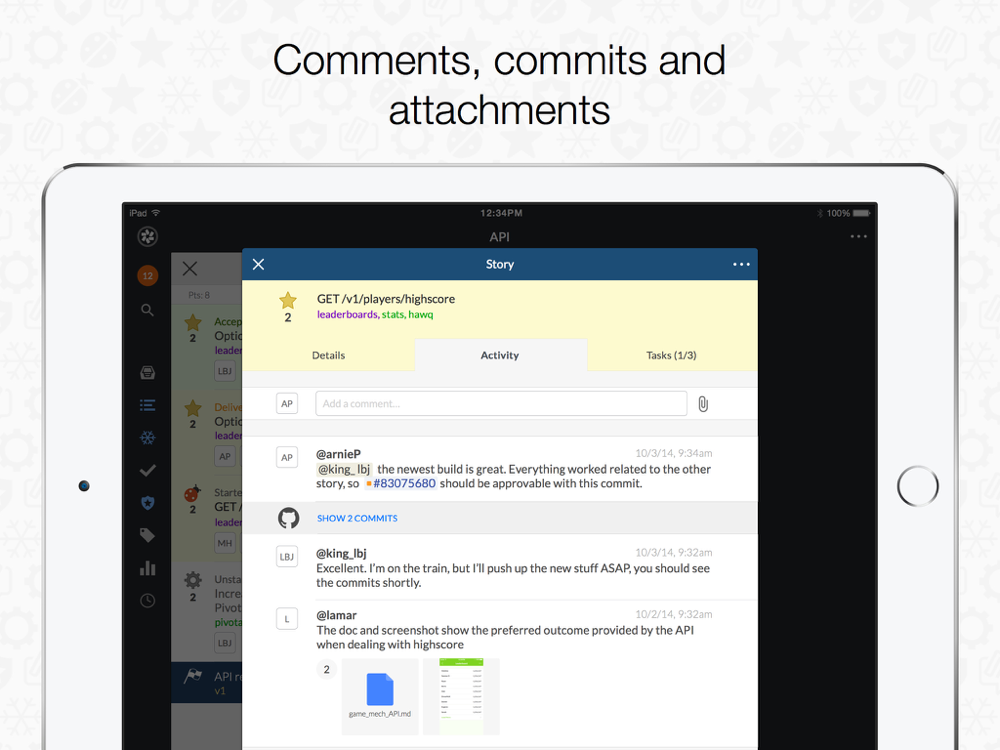Tap the MH owner badge in background list
The image size is (1000, 750).
224,543
